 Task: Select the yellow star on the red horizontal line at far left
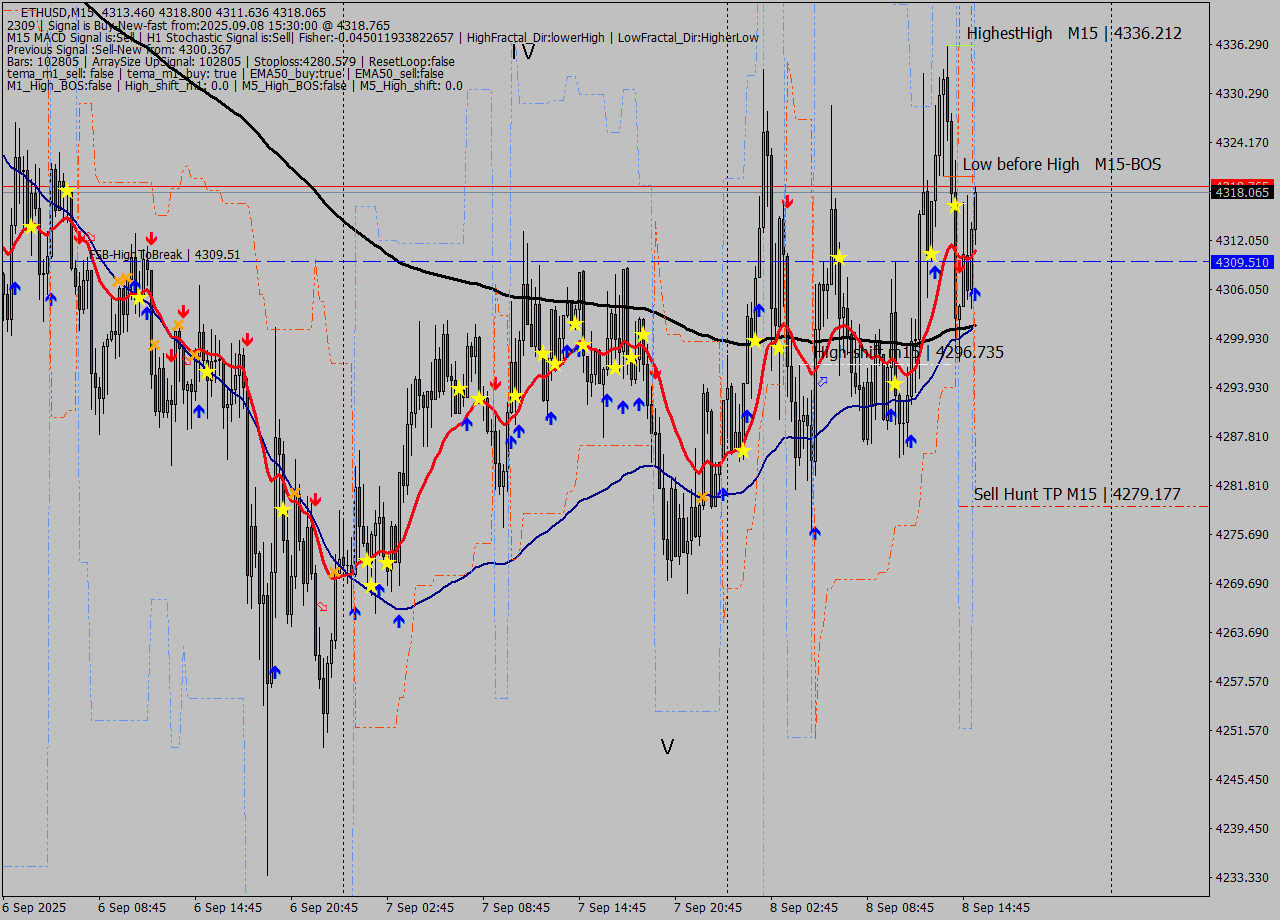point(67,189)
